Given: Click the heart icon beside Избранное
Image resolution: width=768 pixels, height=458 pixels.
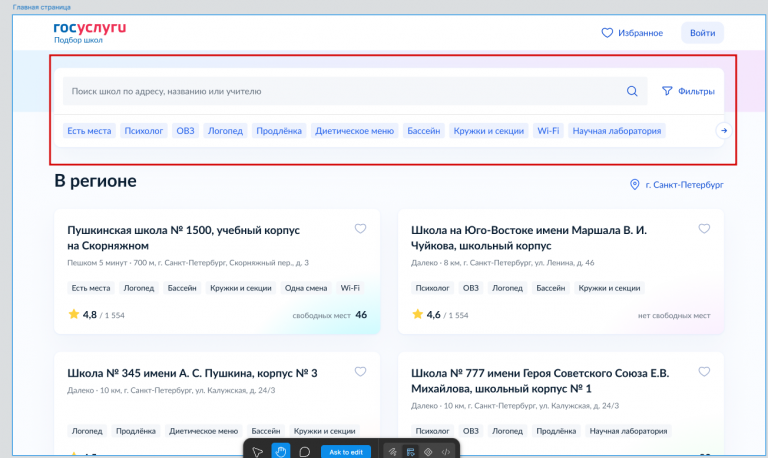Looking at the screenshot, I should (607, 33).
